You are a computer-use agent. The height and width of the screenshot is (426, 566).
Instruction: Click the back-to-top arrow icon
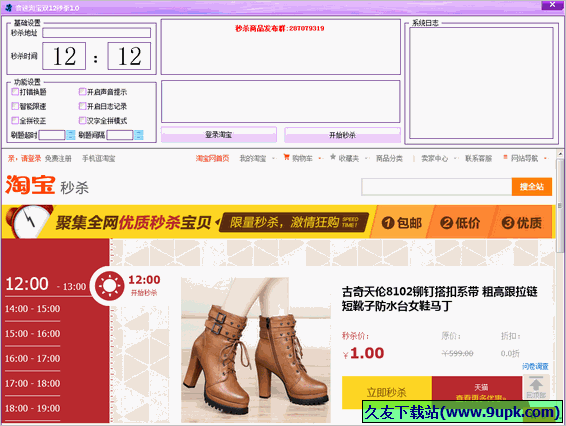tap(536, 383)
